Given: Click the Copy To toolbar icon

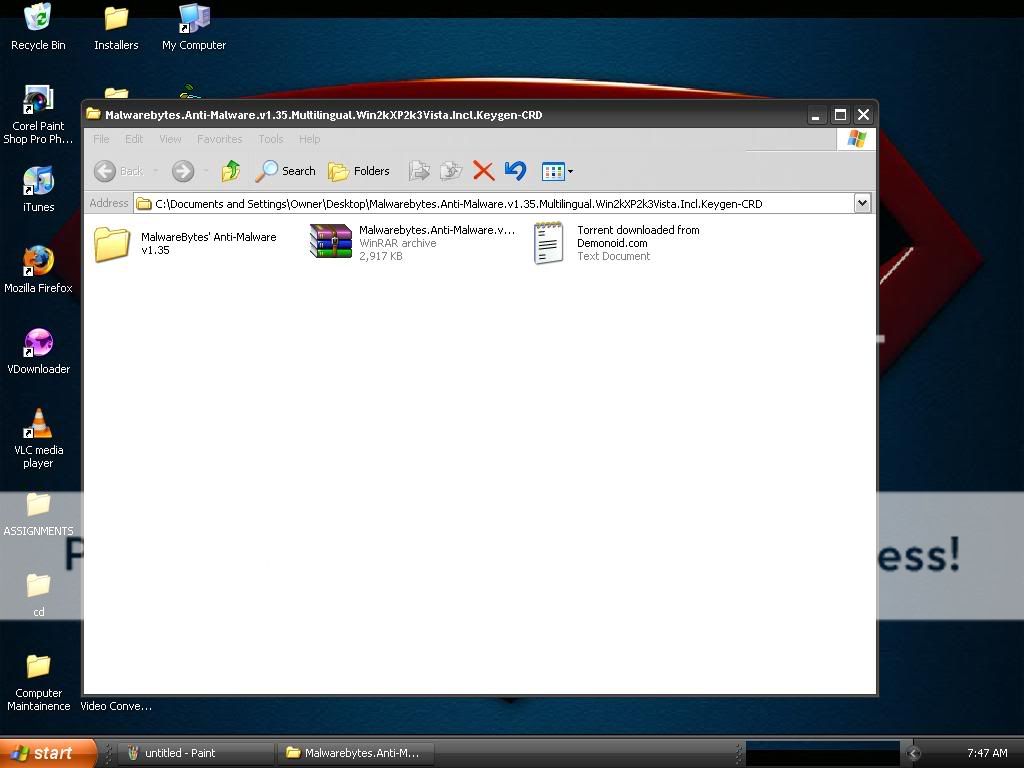Looking at the screenshot, I should 451,171.
